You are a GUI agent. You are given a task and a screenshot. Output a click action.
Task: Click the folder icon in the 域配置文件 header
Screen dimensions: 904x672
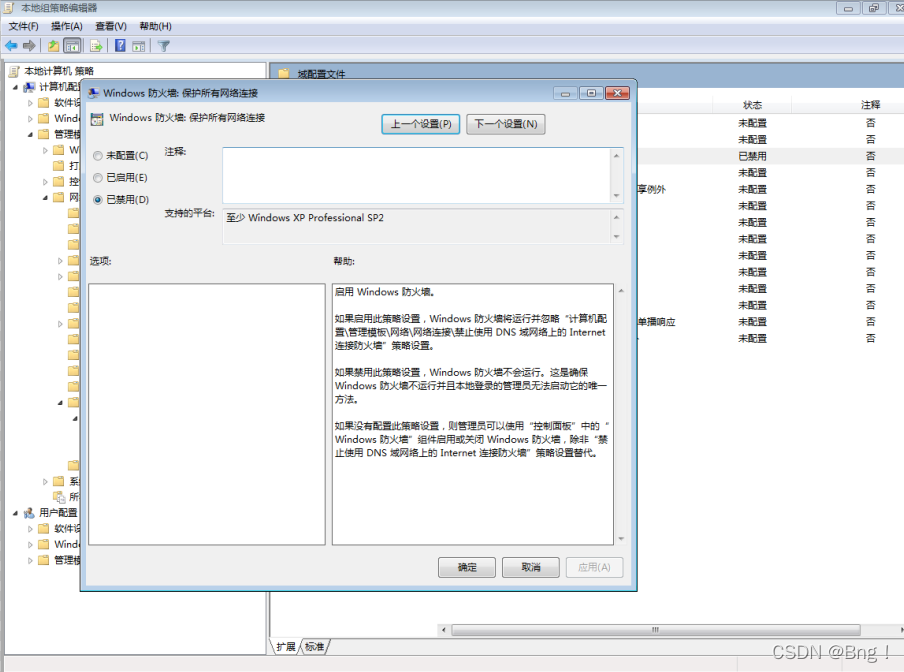[284, 74]
